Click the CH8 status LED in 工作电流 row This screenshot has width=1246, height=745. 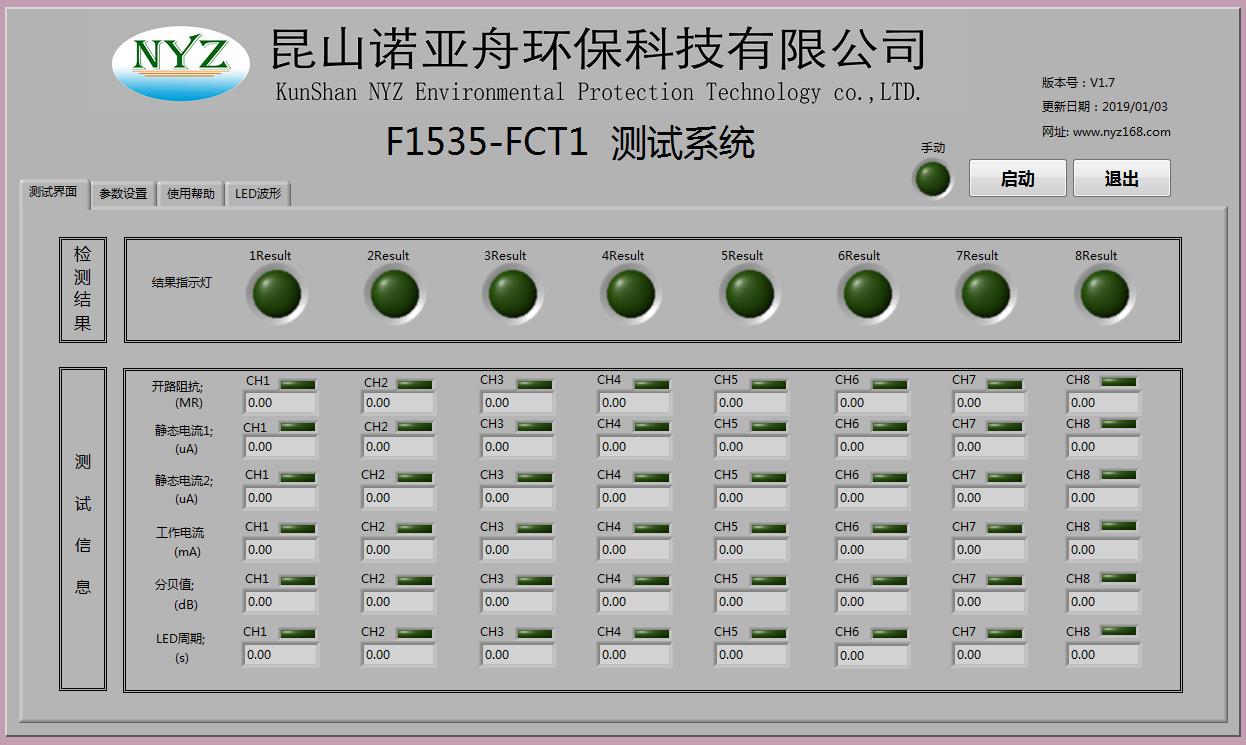(x=1119, y=526)
